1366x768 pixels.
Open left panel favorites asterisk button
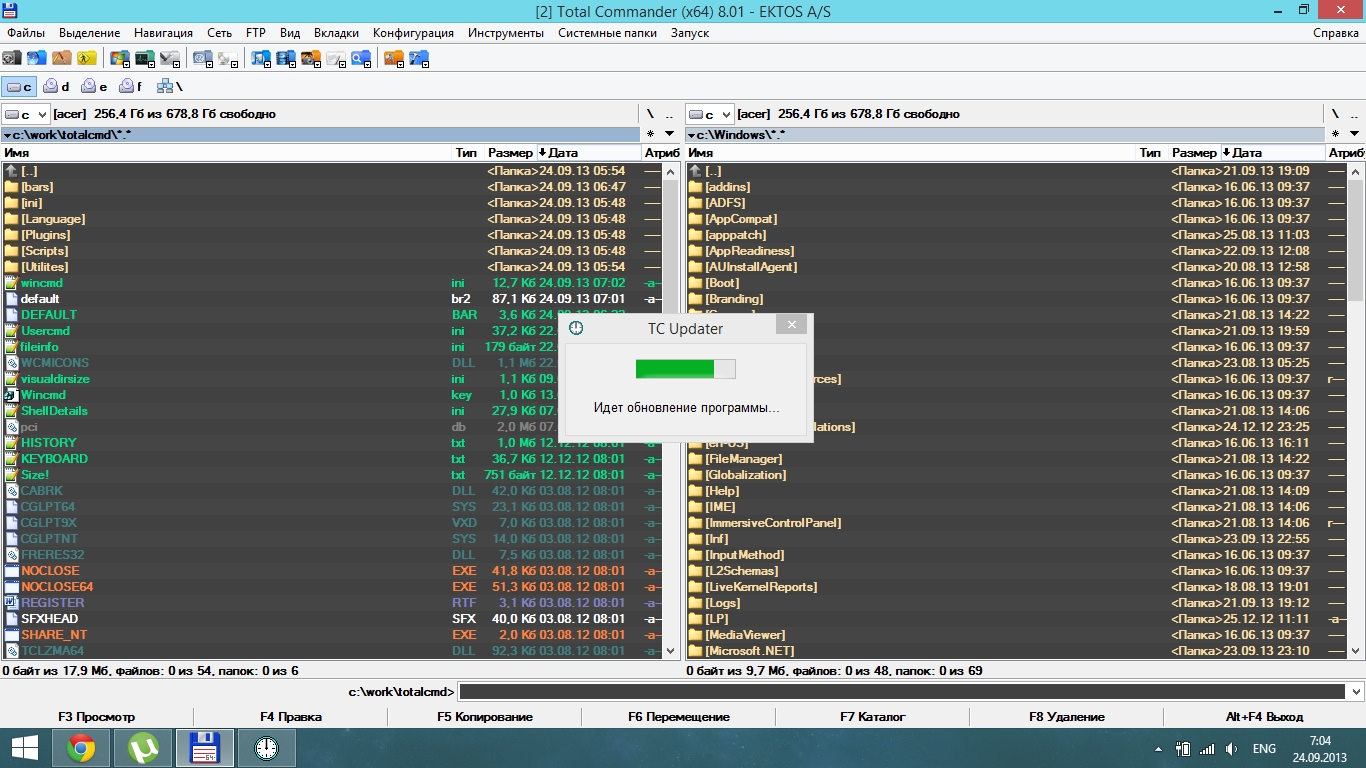[650, 134]
